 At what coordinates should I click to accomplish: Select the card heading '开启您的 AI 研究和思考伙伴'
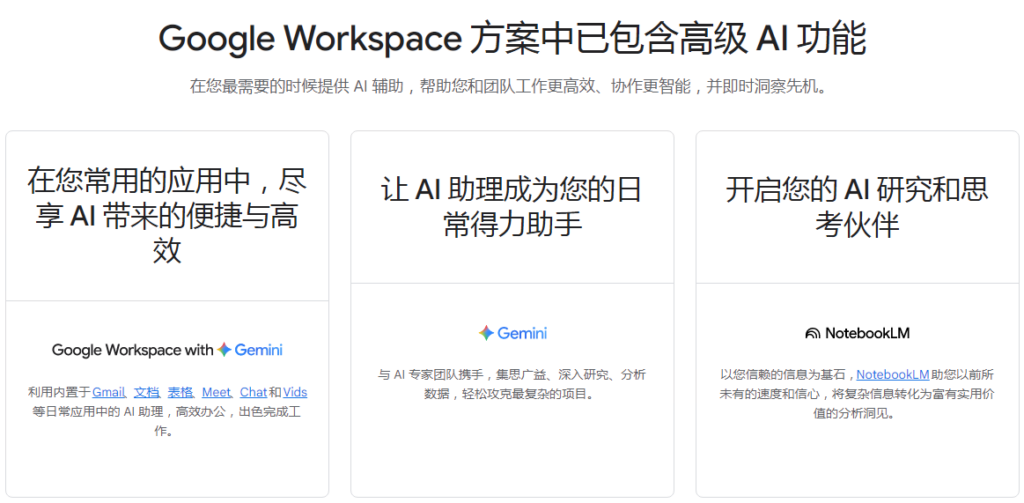[857, 207]
